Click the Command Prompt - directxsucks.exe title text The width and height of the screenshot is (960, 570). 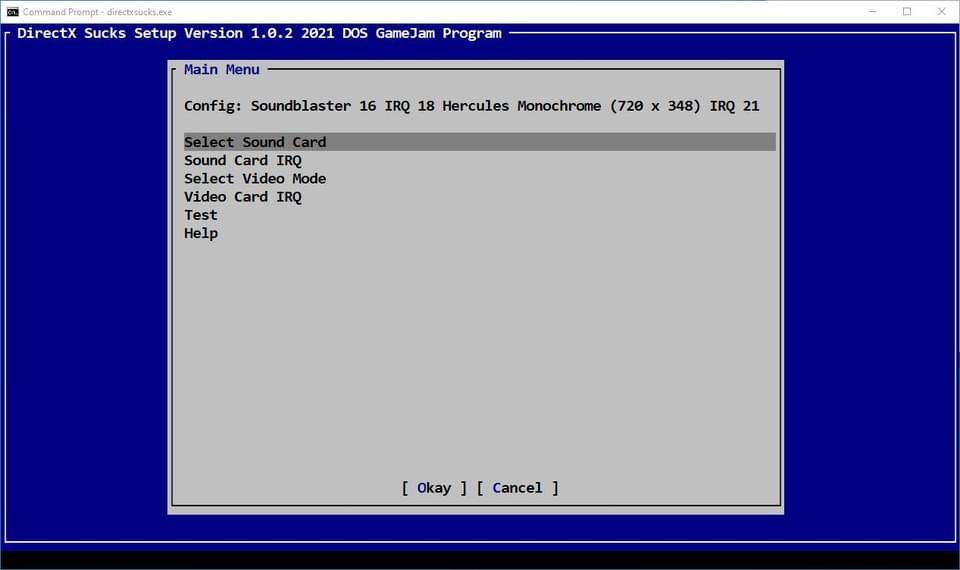[x=97, y=12]
